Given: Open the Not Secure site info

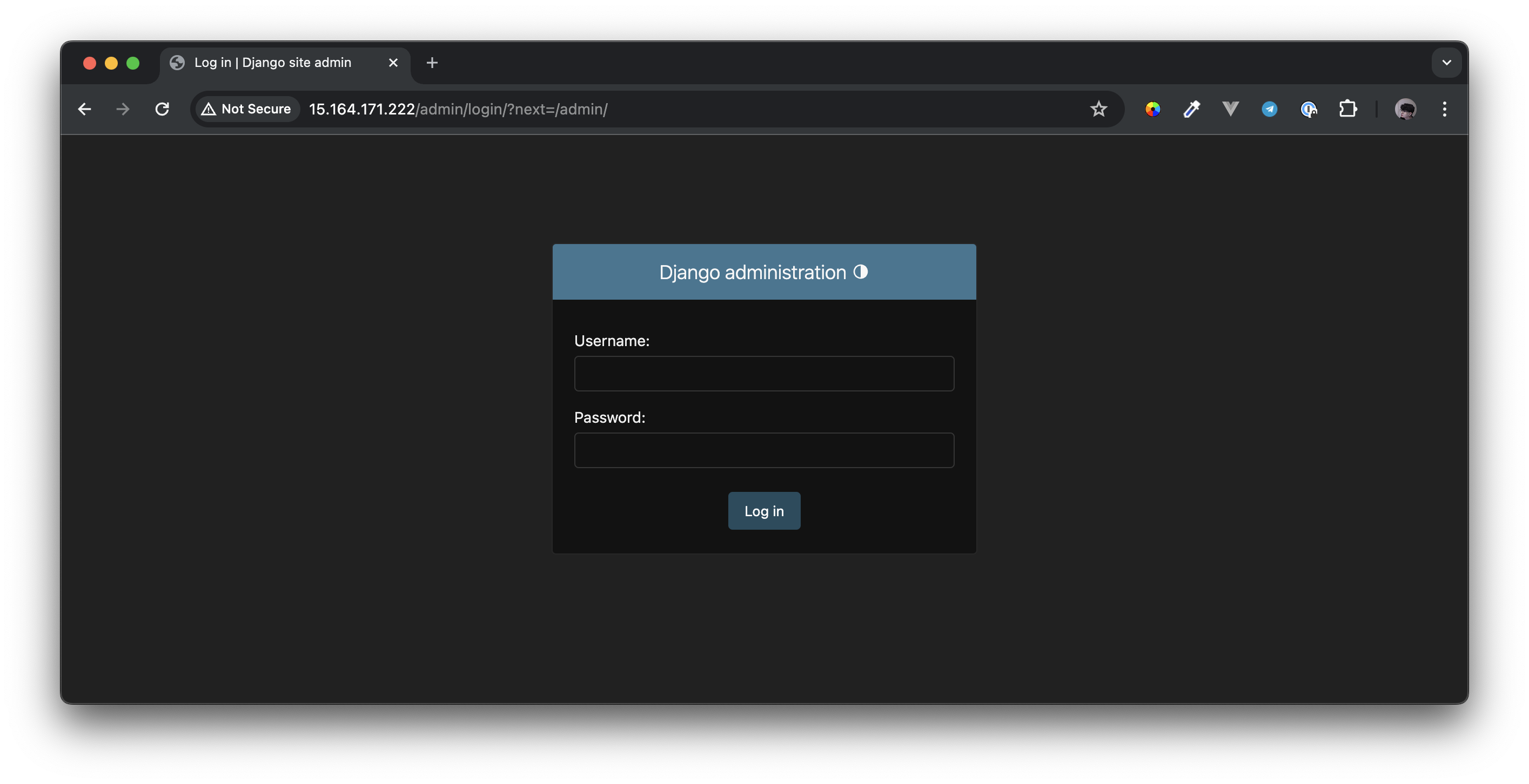Looking at the screenshot, I should coord(246,109).
